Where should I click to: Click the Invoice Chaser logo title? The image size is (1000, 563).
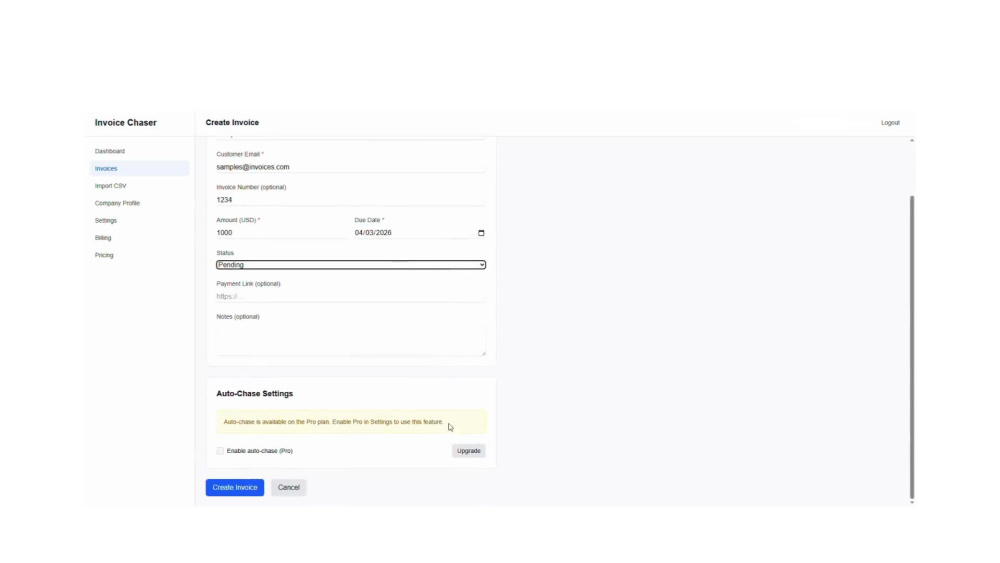click(x=126, y=122)
